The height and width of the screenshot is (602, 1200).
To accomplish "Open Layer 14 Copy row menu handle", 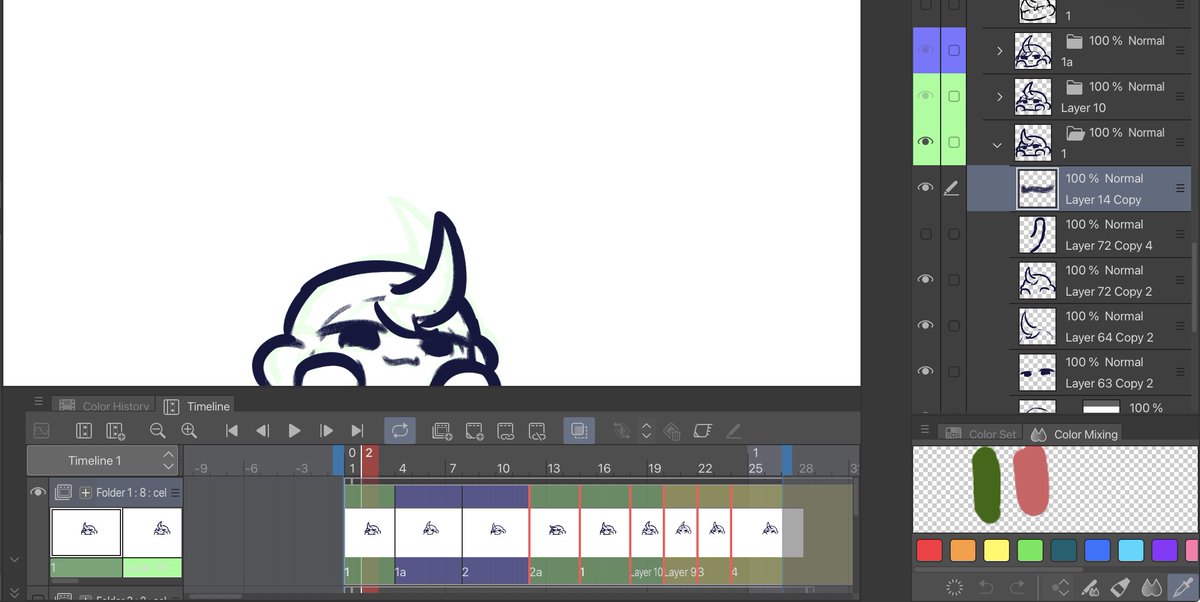I will [x=1180, y=188].
